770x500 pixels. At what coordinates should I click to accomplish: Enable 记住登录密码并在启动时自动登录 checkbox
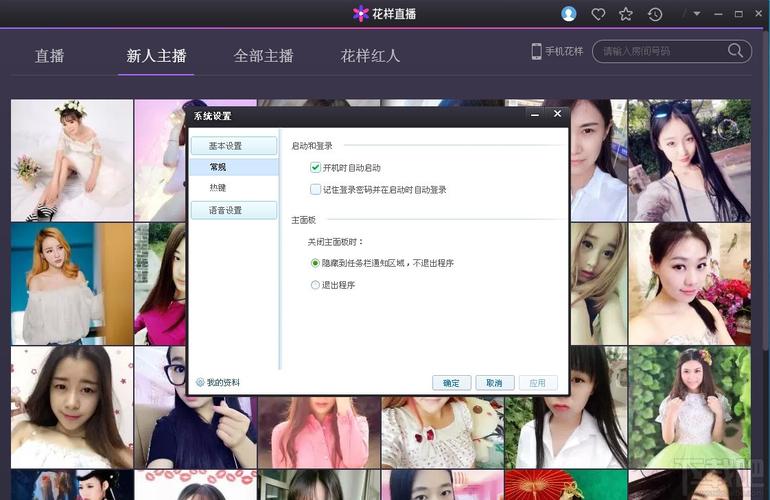(x=315, y=189)
